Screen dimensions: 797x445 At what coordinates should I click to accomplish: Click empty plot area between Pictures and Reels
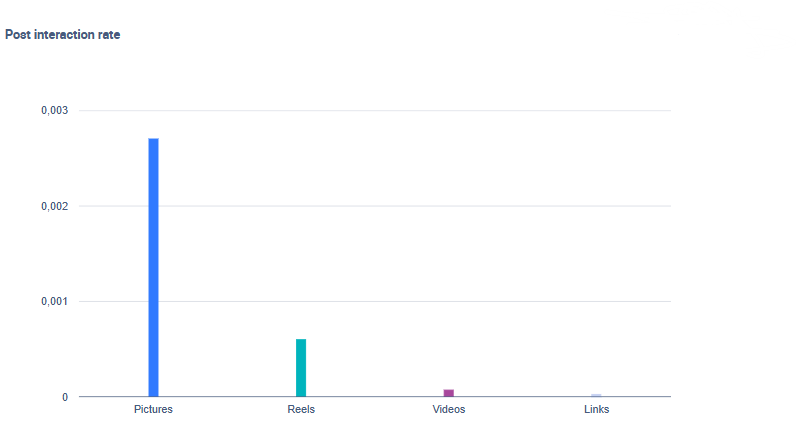[x=227, y=250]
